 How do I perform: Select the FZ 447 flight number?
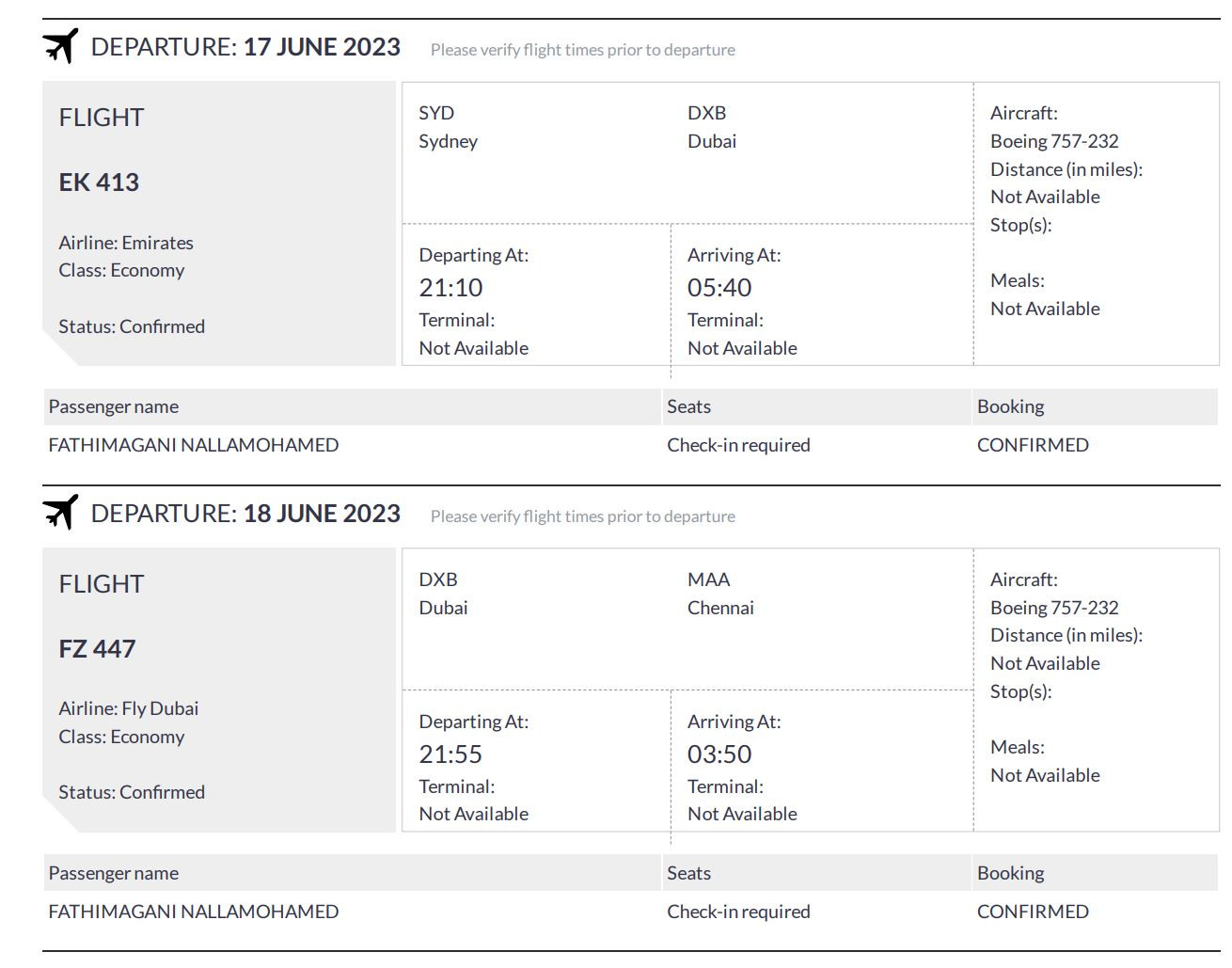click(x=97, y=648)
